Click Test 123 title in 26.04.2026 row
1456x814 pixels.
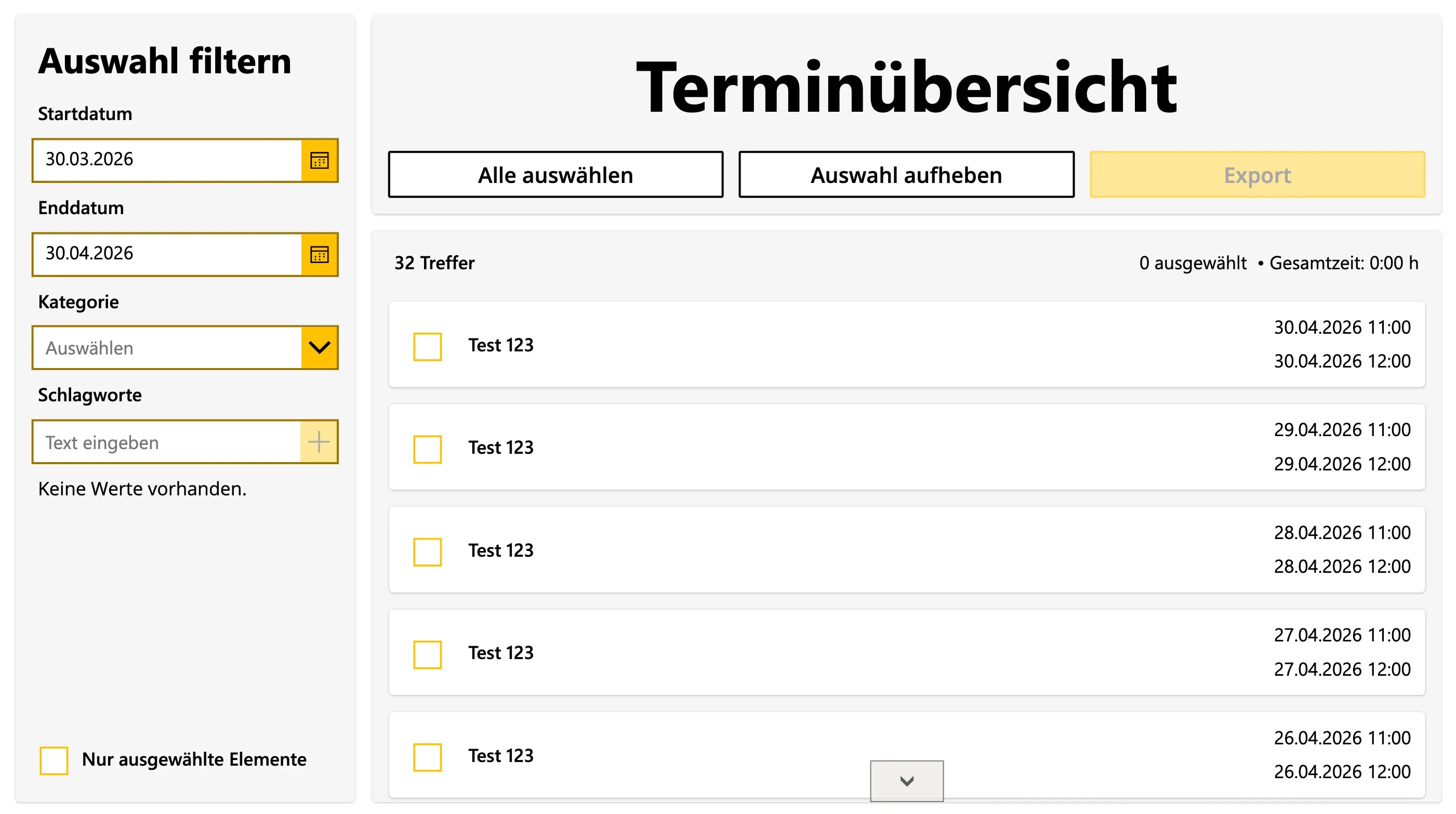coord(501,756)
